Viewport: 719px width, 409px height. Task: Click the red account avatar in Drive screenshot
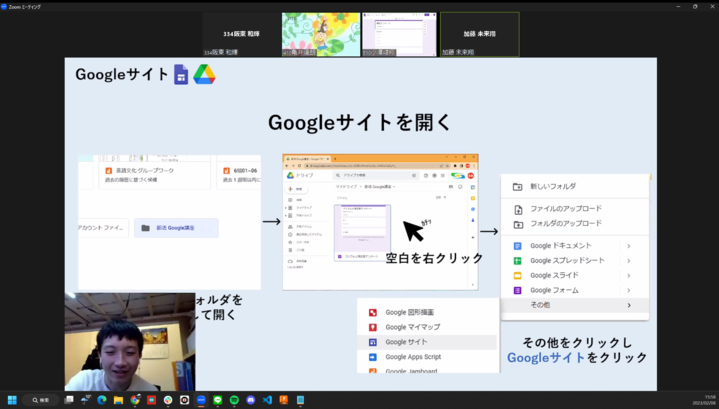point(470,176)
